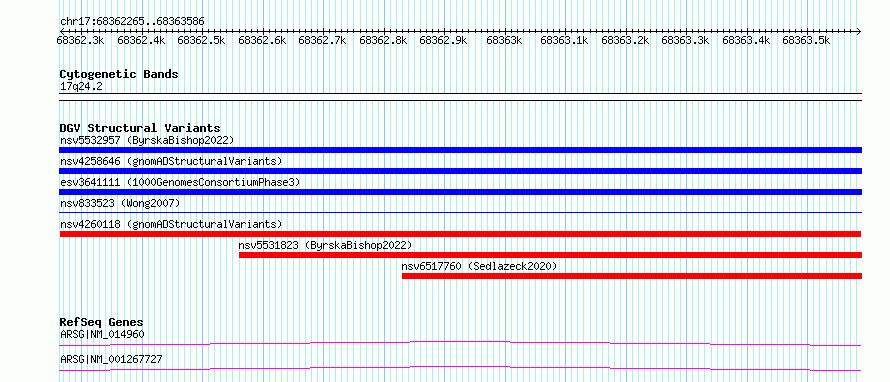The height and width of the screenshot is (382, 890).
Task: Open variant label nsv5531823 (ByrskaBishop2022)
Action: pos(325,245)
